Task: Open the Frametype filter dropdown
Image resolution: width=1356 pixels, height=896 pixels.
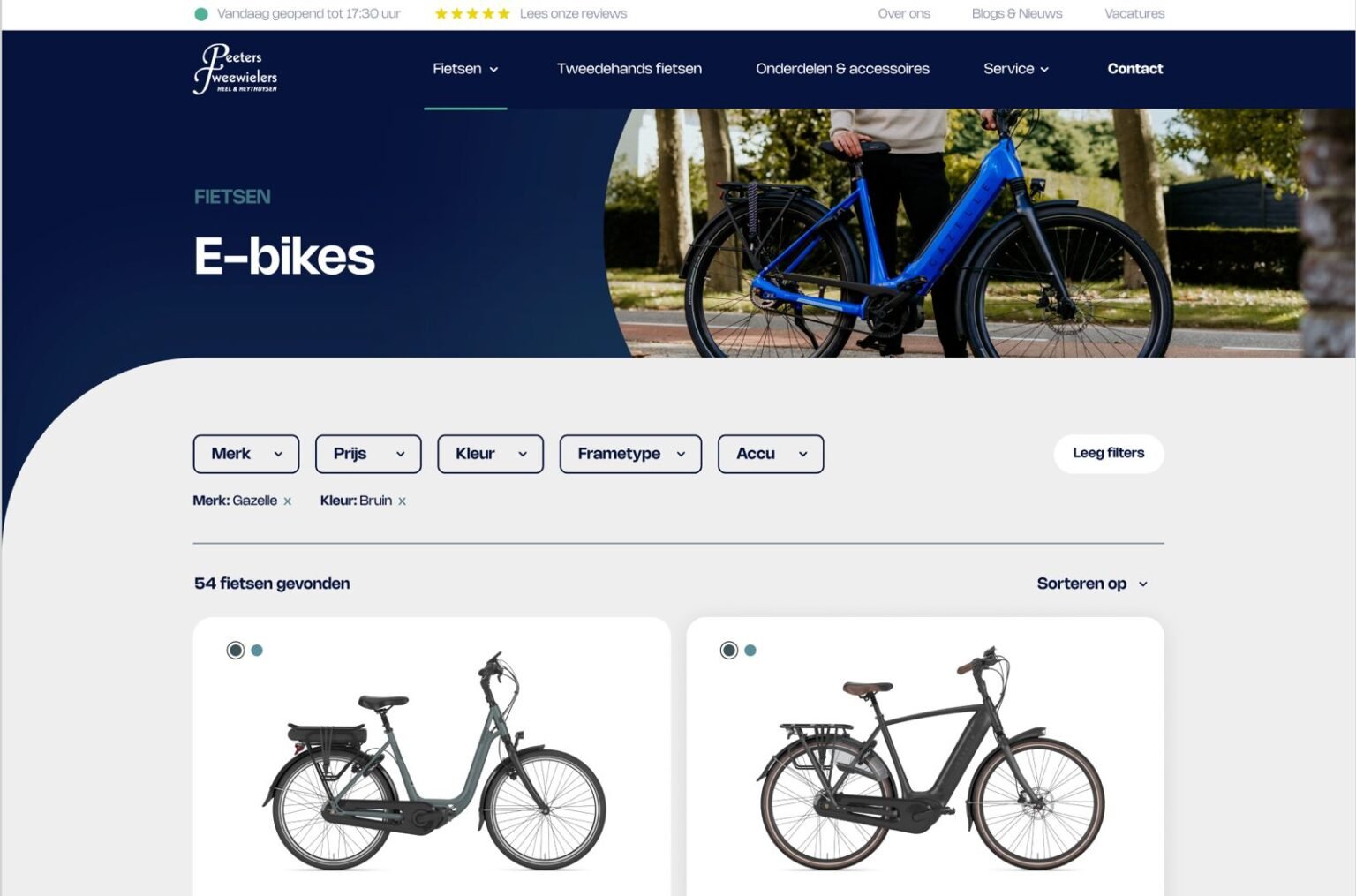Action: click(x=630, y=454)
